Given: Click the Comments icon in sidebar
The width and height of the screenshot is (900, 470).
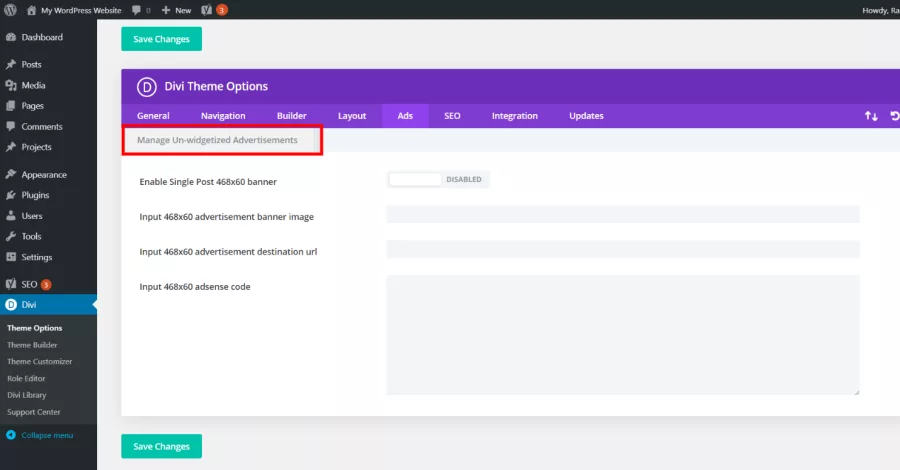Looking at the screenshot, I should [11, 126].
